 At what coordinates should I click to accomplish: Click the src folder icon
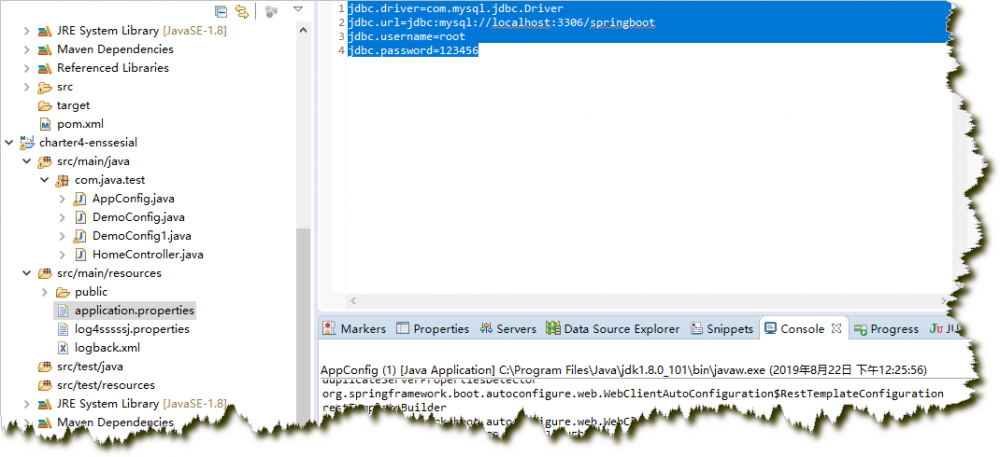pyautogui.click(x=45, y=87)
